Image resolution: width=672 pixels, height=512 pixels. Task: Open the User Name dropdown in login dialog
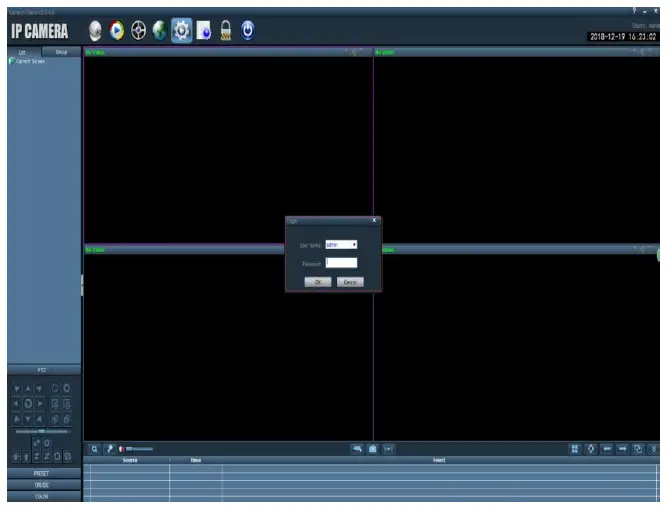pyautogui.click(x=341, y=245)
